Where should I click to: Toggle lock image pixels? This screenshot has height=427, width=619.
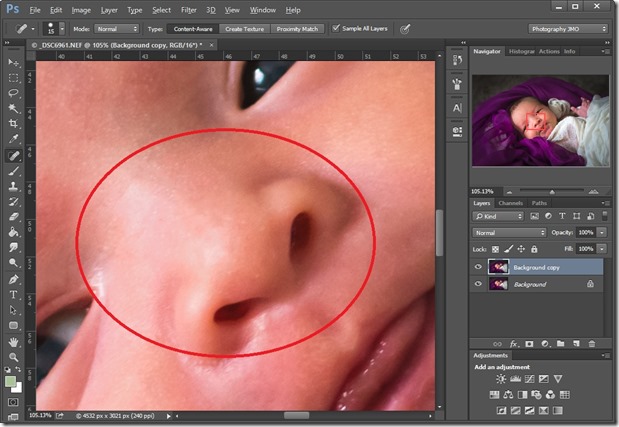pyautogui.click(x=508, y=249)
